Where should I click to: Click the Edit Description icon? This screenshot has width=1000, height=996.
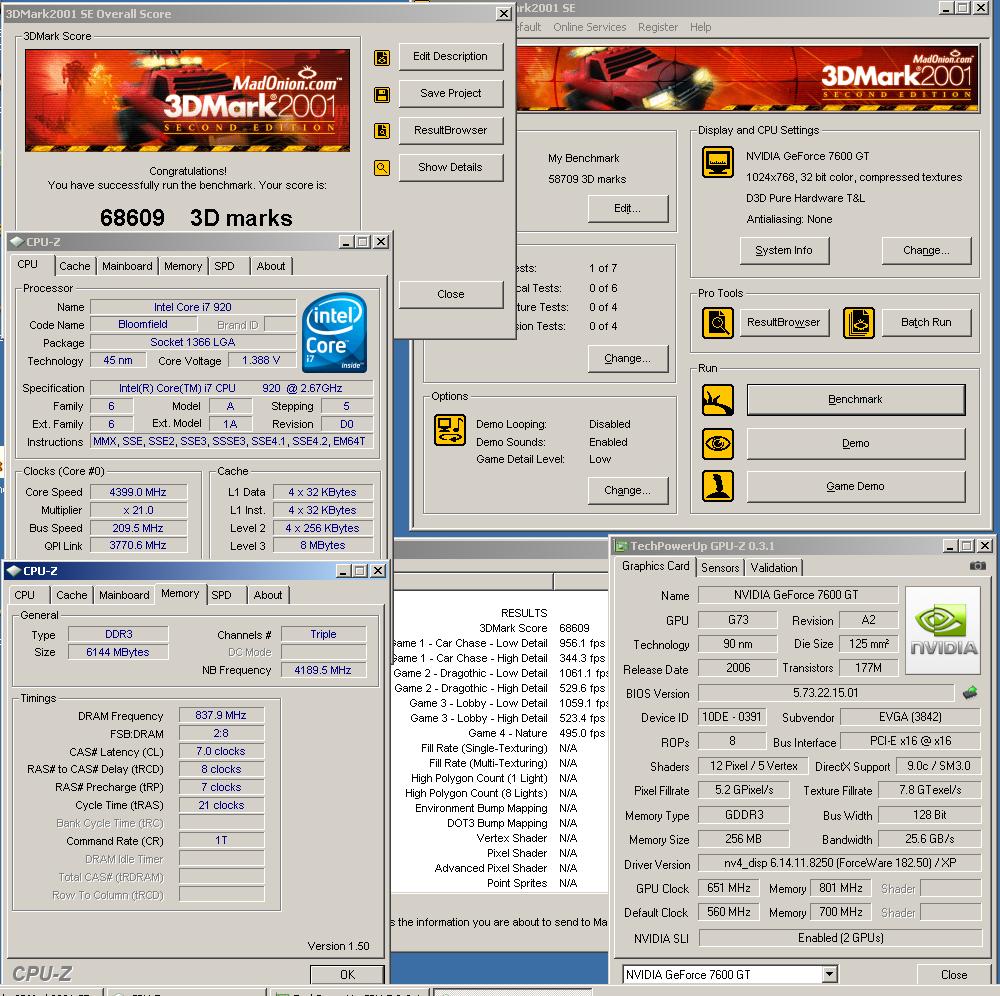coord(381,58)
